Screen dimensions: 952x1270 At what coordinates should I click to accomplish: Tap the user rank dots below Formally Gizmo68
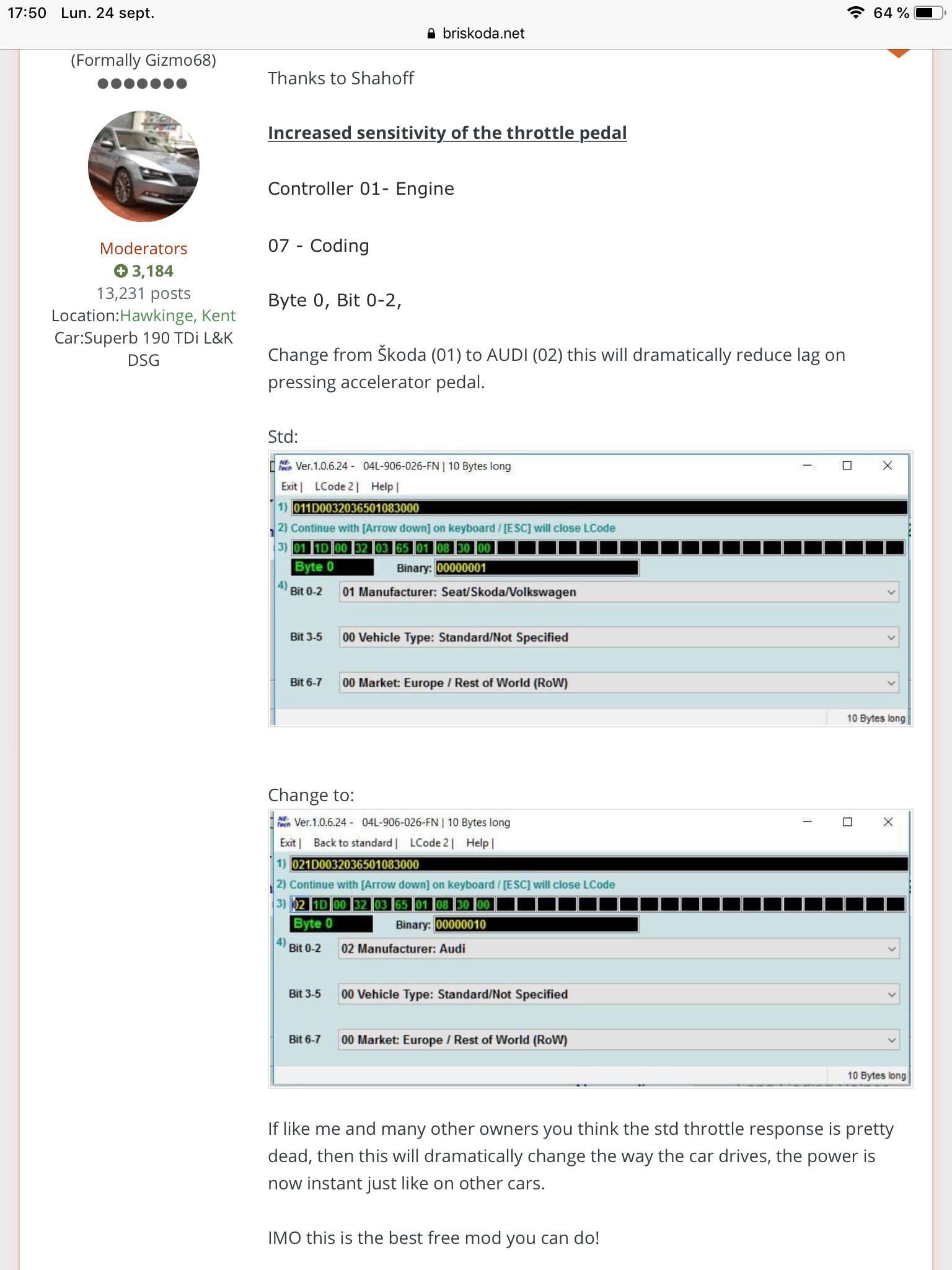[143, 84]
